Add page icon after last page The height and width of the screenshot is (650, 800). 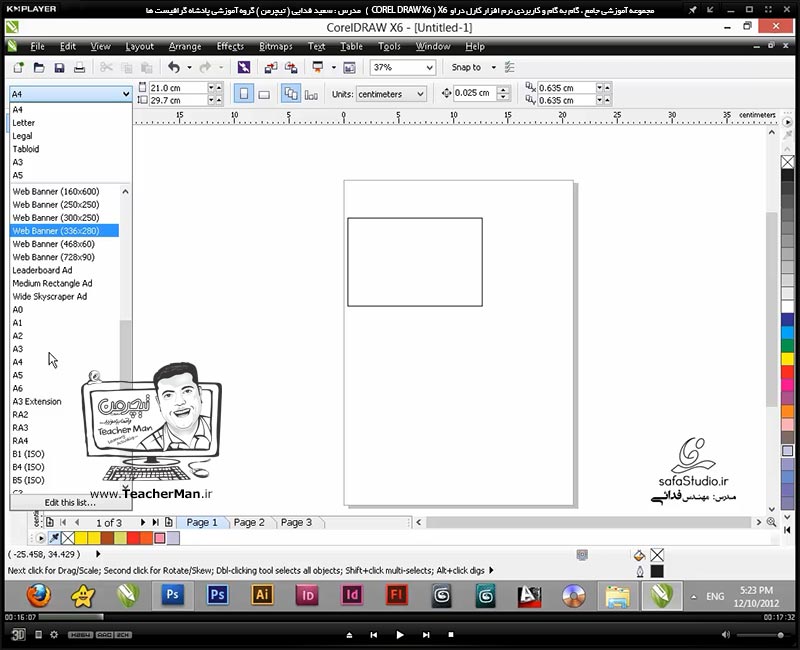169,522
